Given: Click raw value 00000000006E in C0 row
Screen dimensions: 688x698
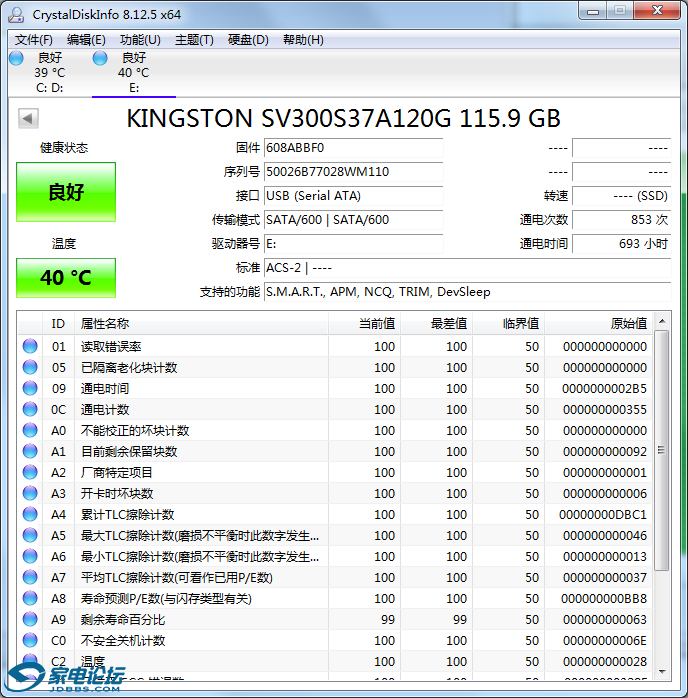Looking at the screenshot, I should 605,641.
